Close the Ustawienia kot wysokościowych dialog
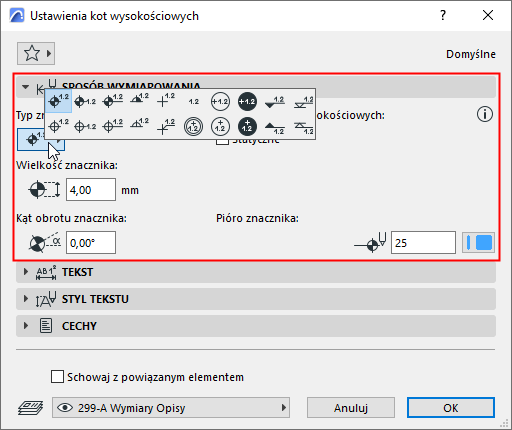This screenshot has height=430, width=512. point(488,15)
